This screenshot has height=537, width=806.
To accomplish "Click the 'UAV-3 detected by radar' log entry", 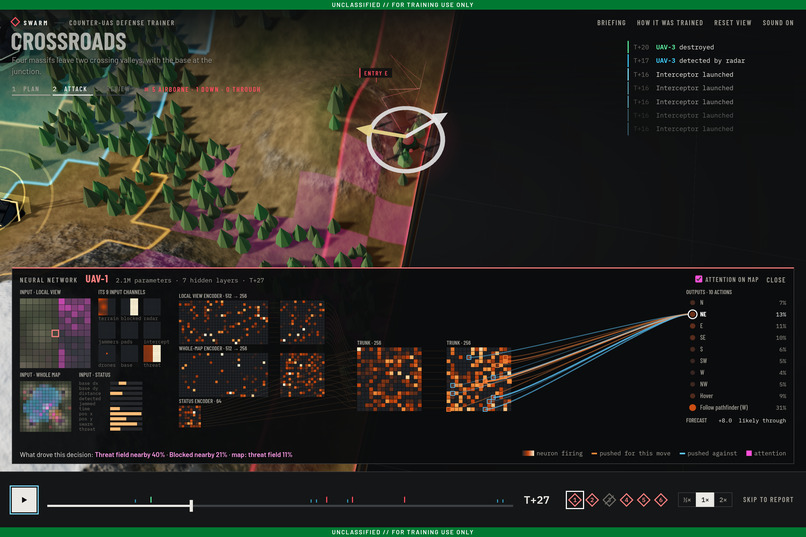I will (689, 61).
